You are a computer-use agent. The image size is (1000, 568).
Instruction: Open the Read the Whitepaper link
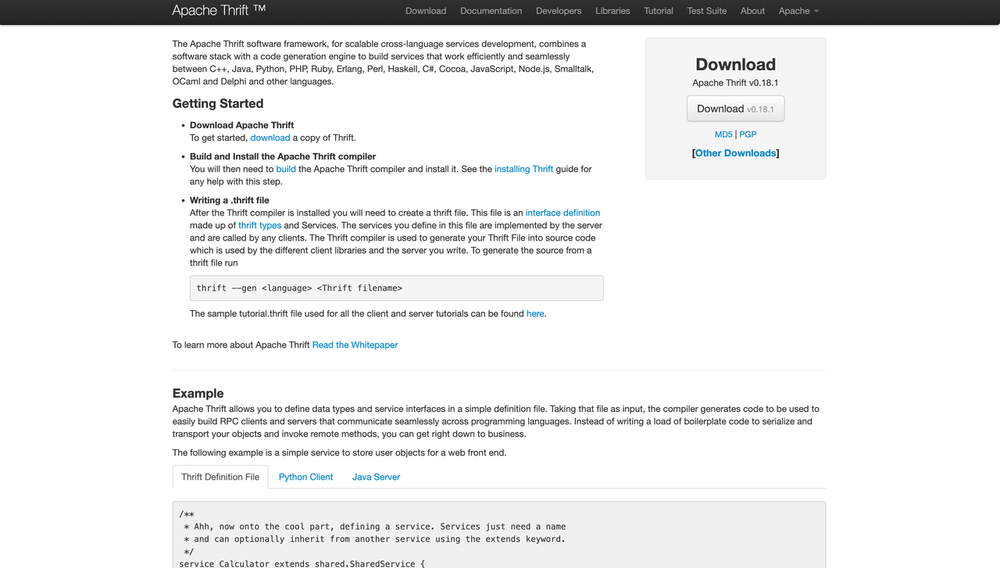point(355,345)
